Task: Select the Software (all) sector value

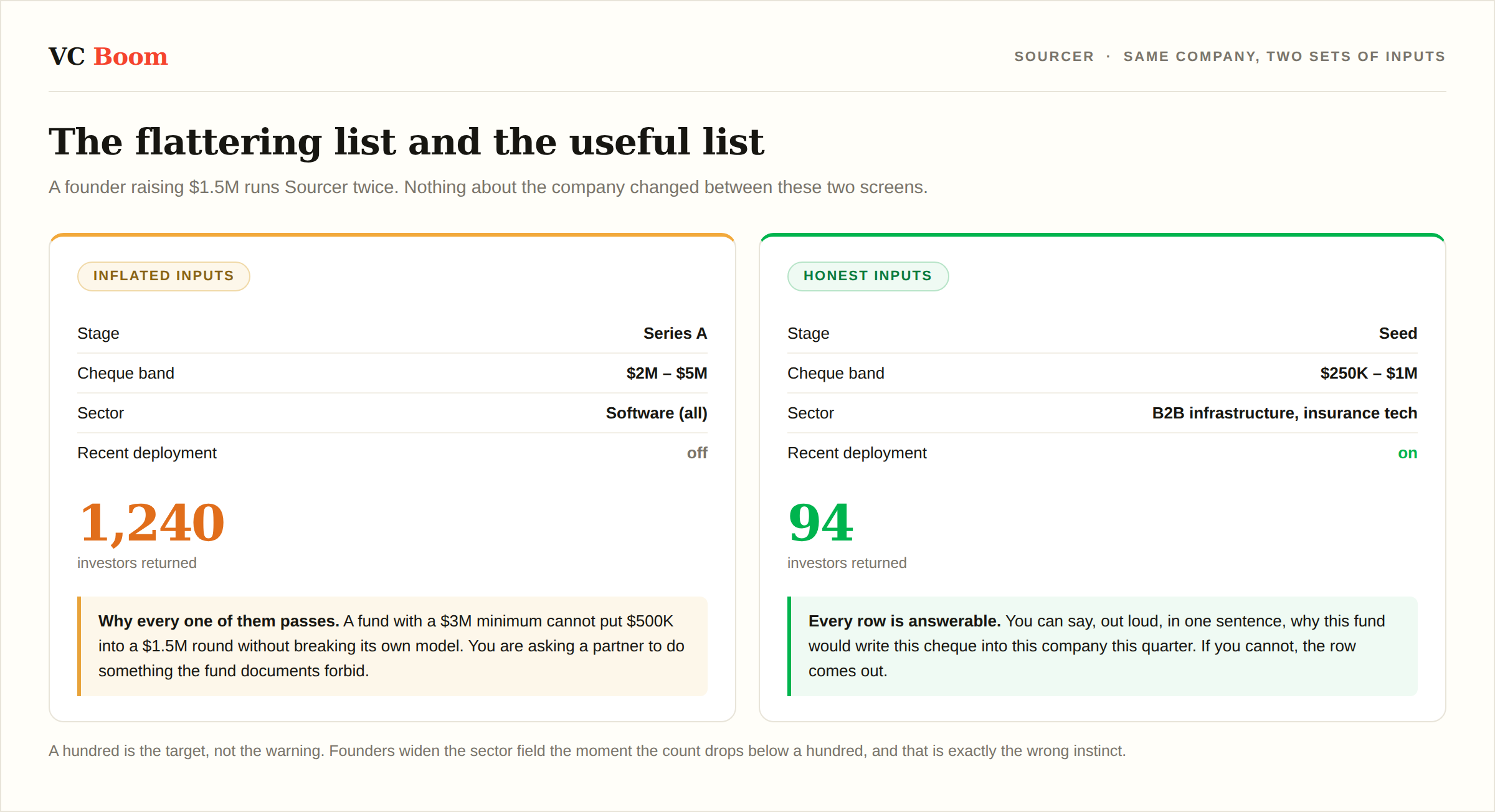Action: pos(657,413)
